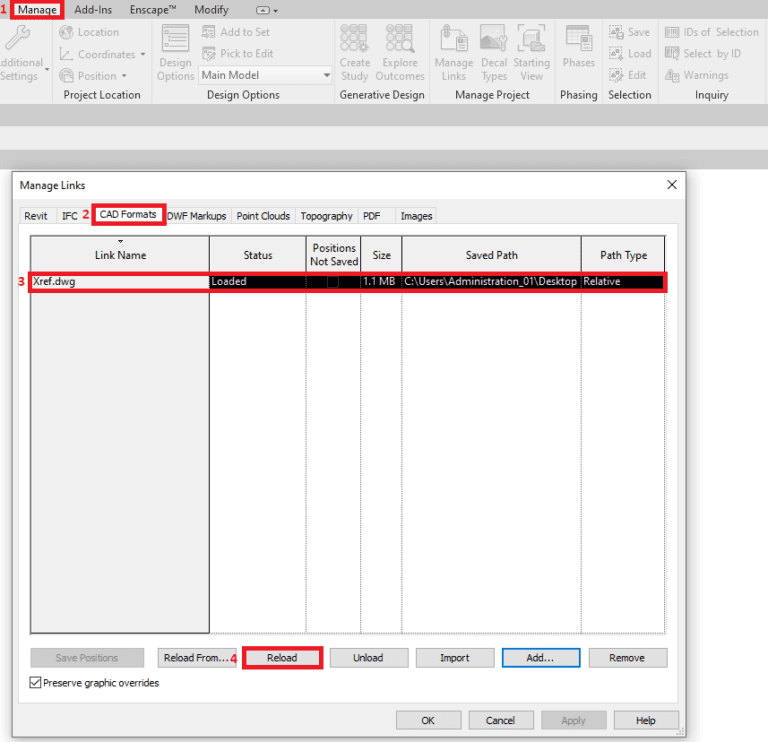Sort by Link Name column header
The image size is (768, 742).
pyautogui.click(x=120, y=255)
